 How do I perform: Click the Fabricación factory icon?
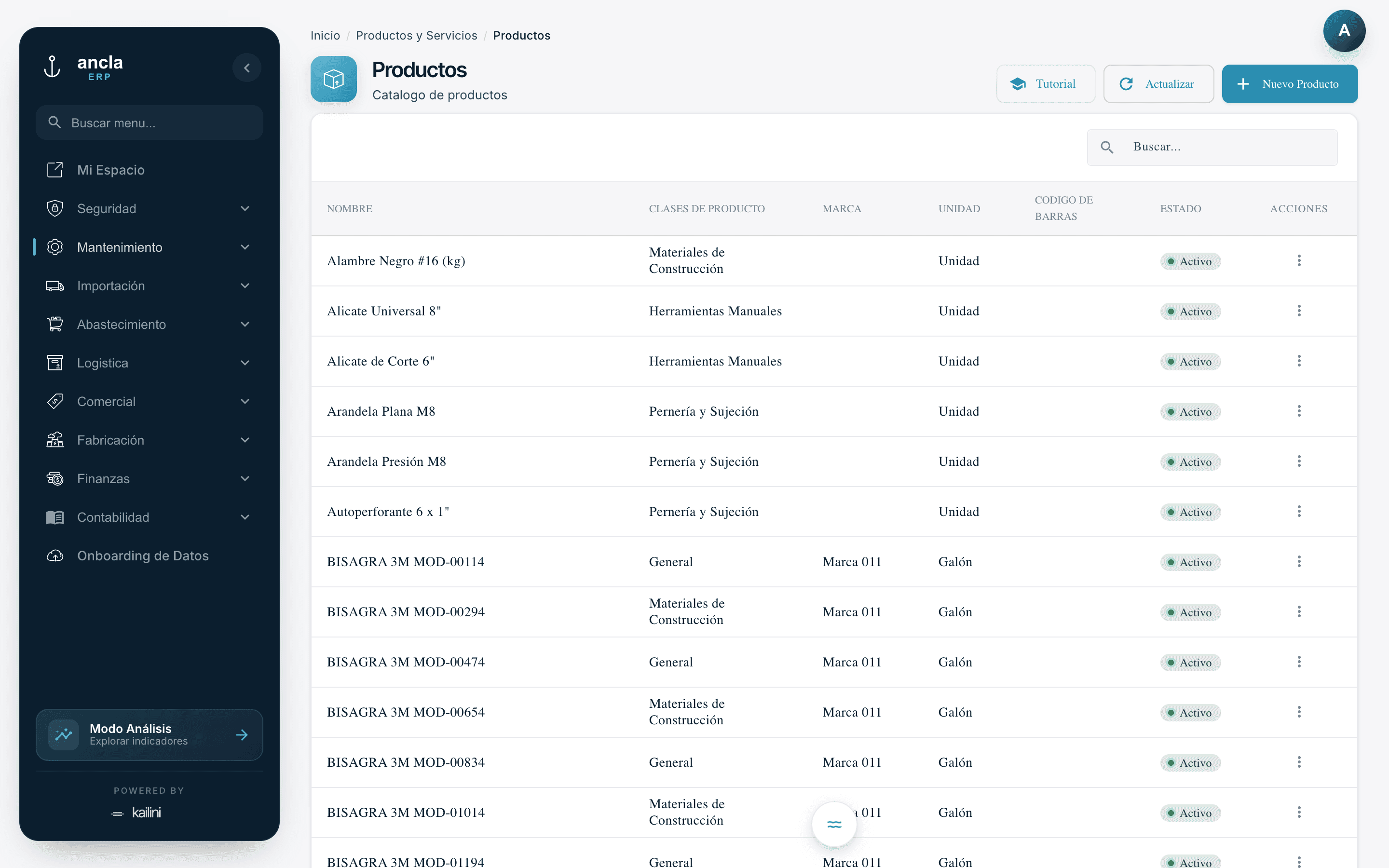pos(54,440)
